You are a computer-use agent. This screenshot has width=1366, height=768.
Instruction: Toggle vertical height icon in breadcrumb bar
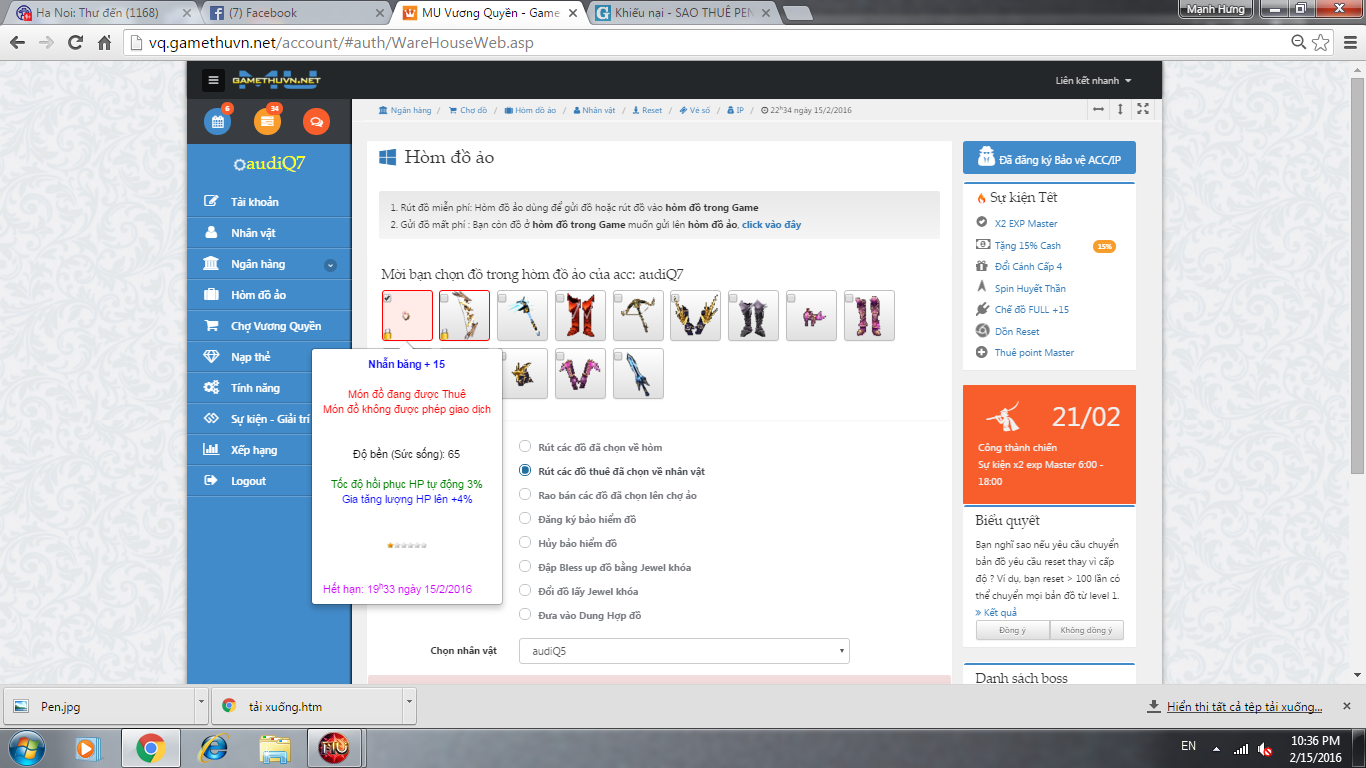tap(1120, 109)
